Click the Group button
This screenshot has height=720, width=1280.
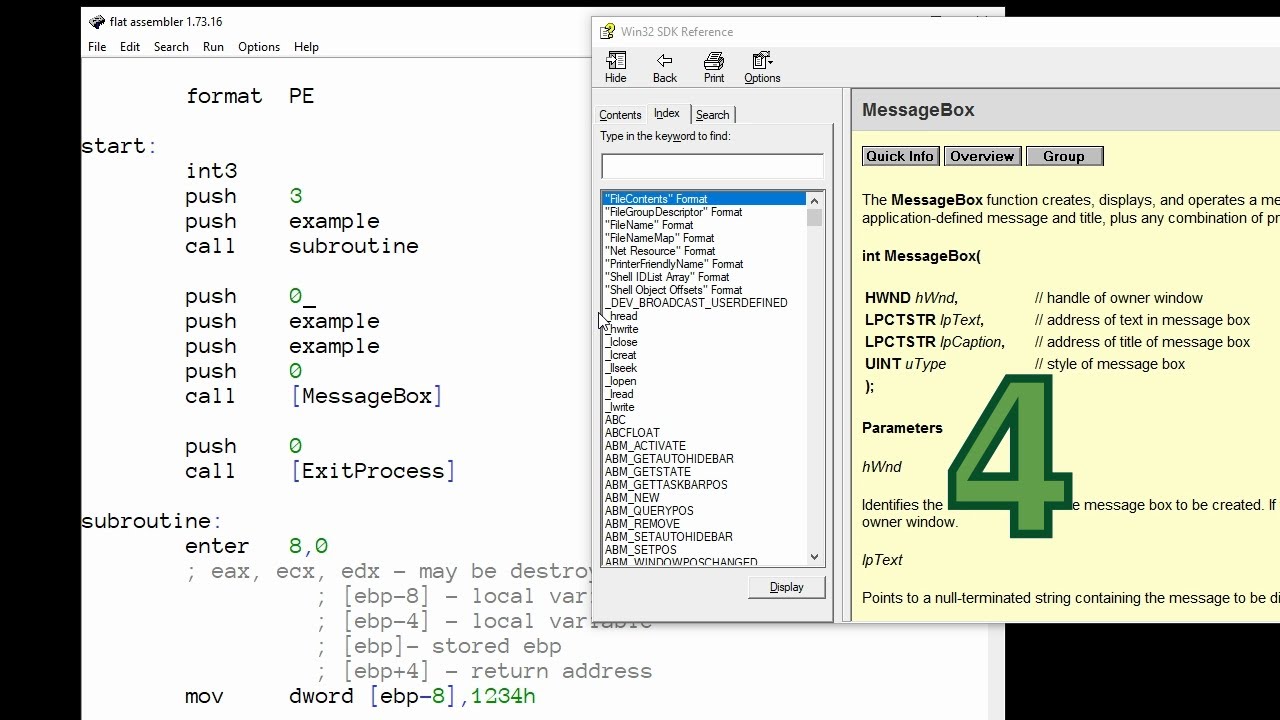pos(1064,156)
